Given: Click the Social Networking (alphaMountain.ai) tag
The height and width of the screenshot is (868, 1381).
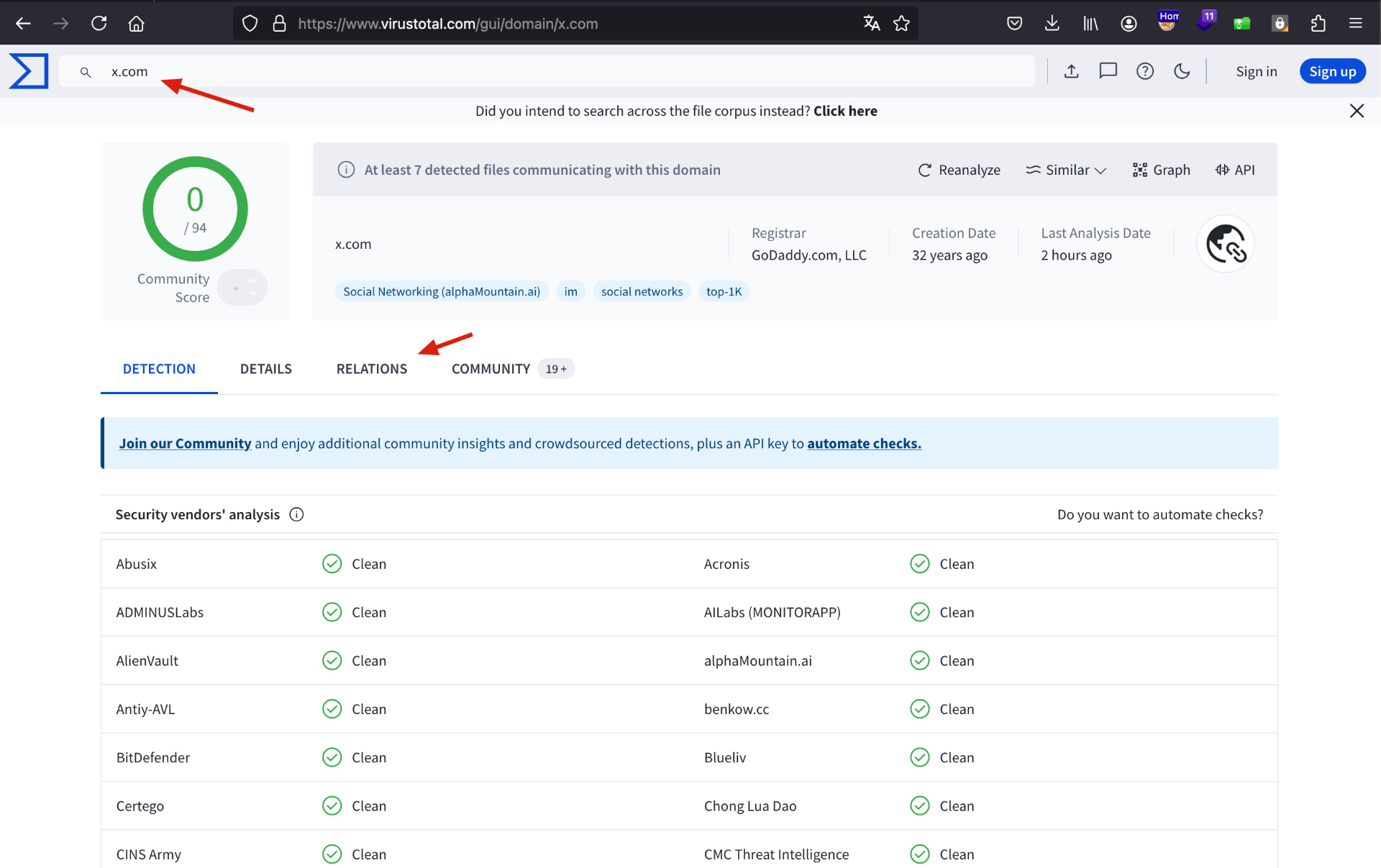Looking at the screenshot, I should point(442,291).
